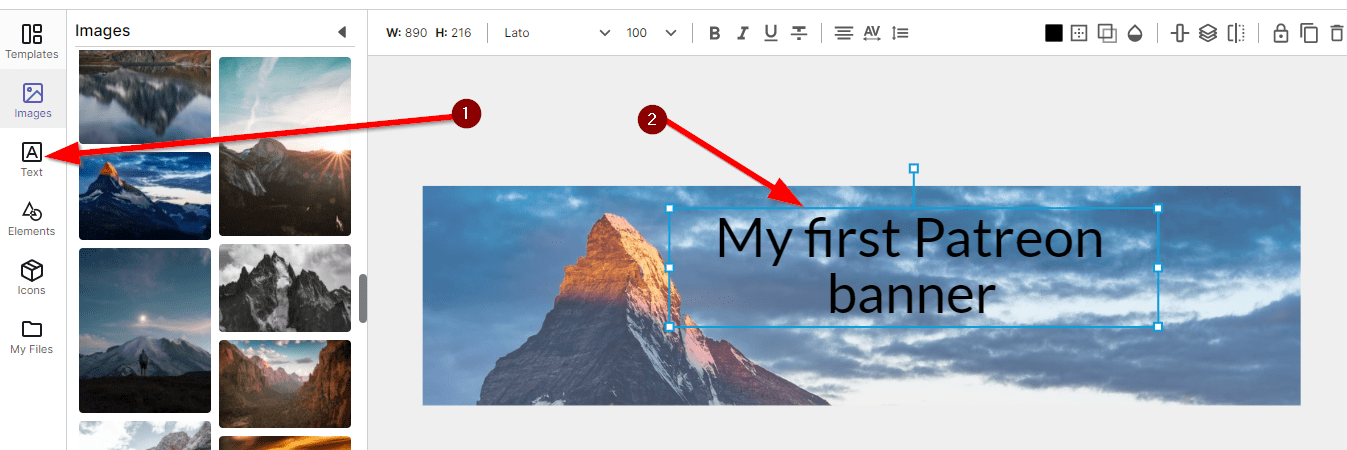Apply strikethrough to the text
Viewport: 1347px width, 450px height.
click(799, 33)
